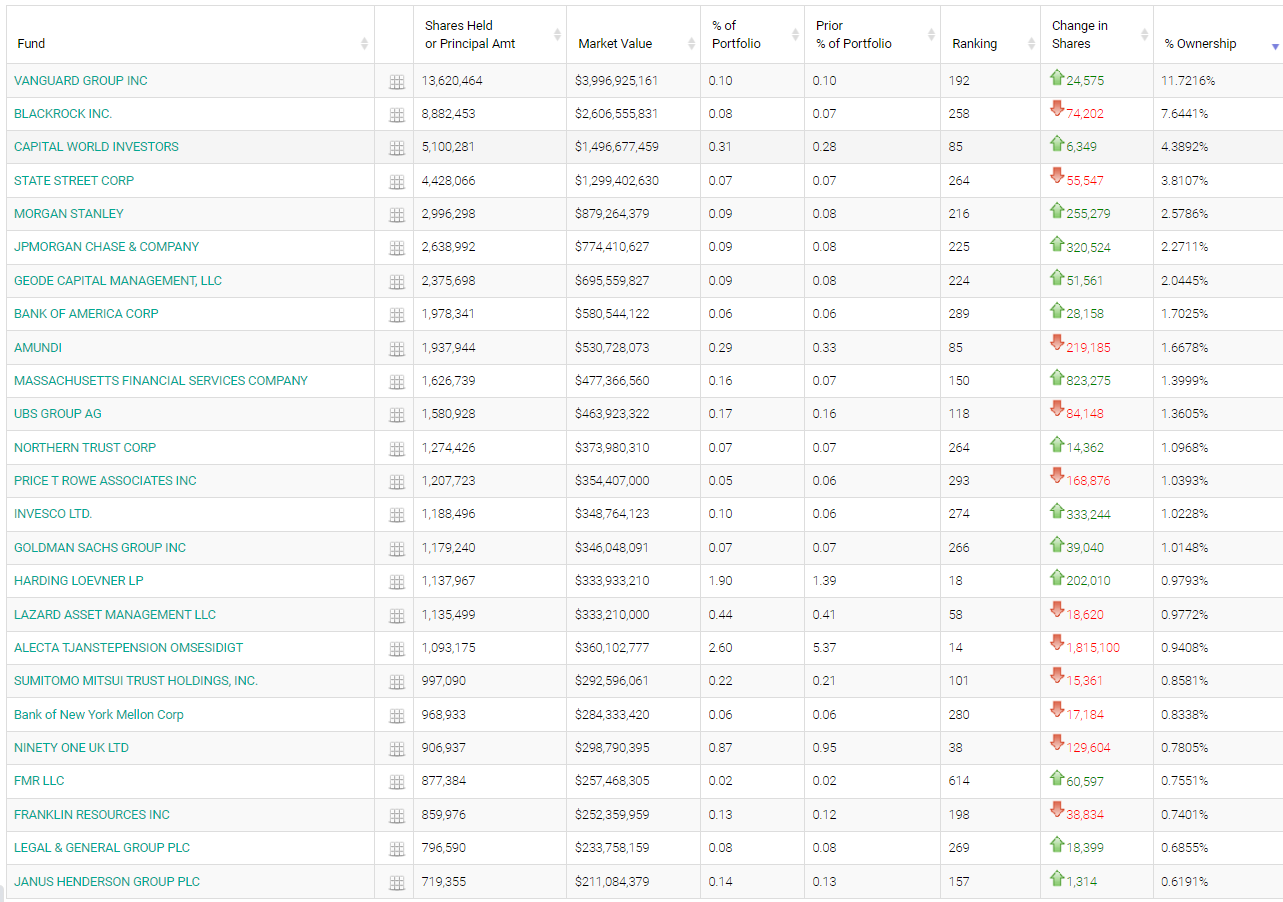Open grid icon in ALECTA TJANSTEPENSION row
This screenshot has width=1283, height=902.
(396, 649)
